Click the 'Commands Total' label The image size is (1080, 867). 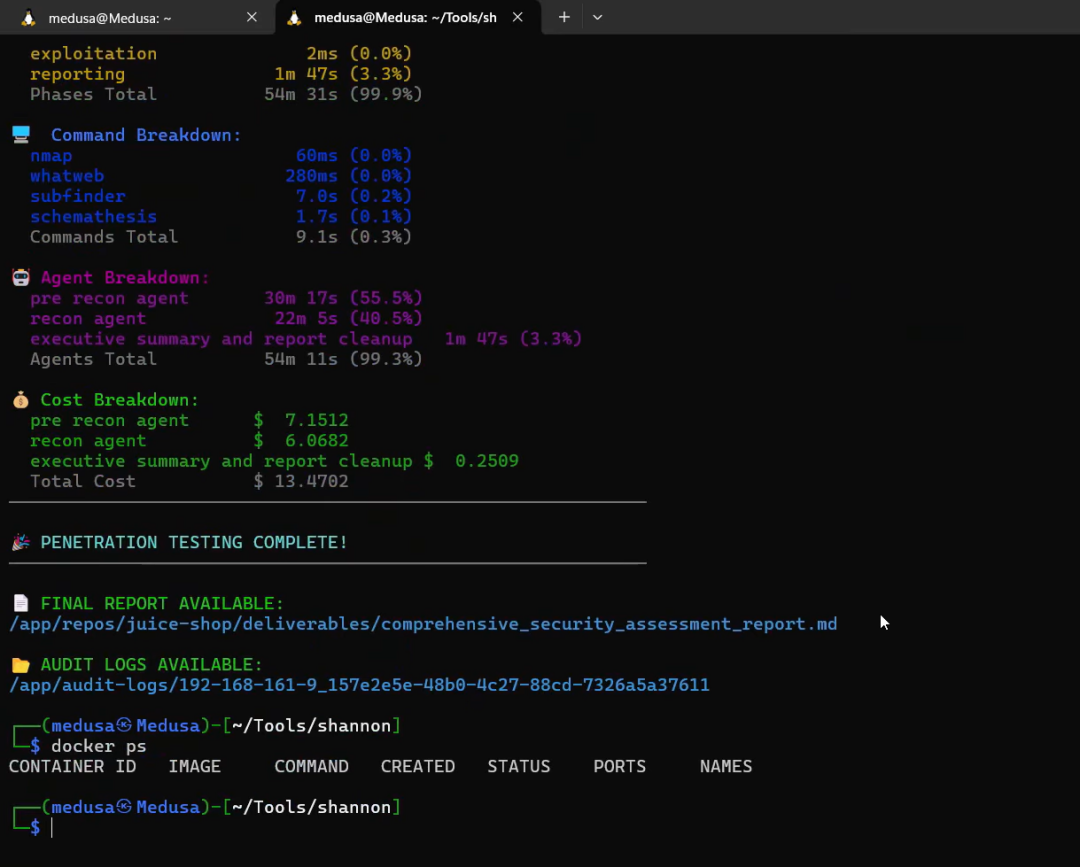104,237
